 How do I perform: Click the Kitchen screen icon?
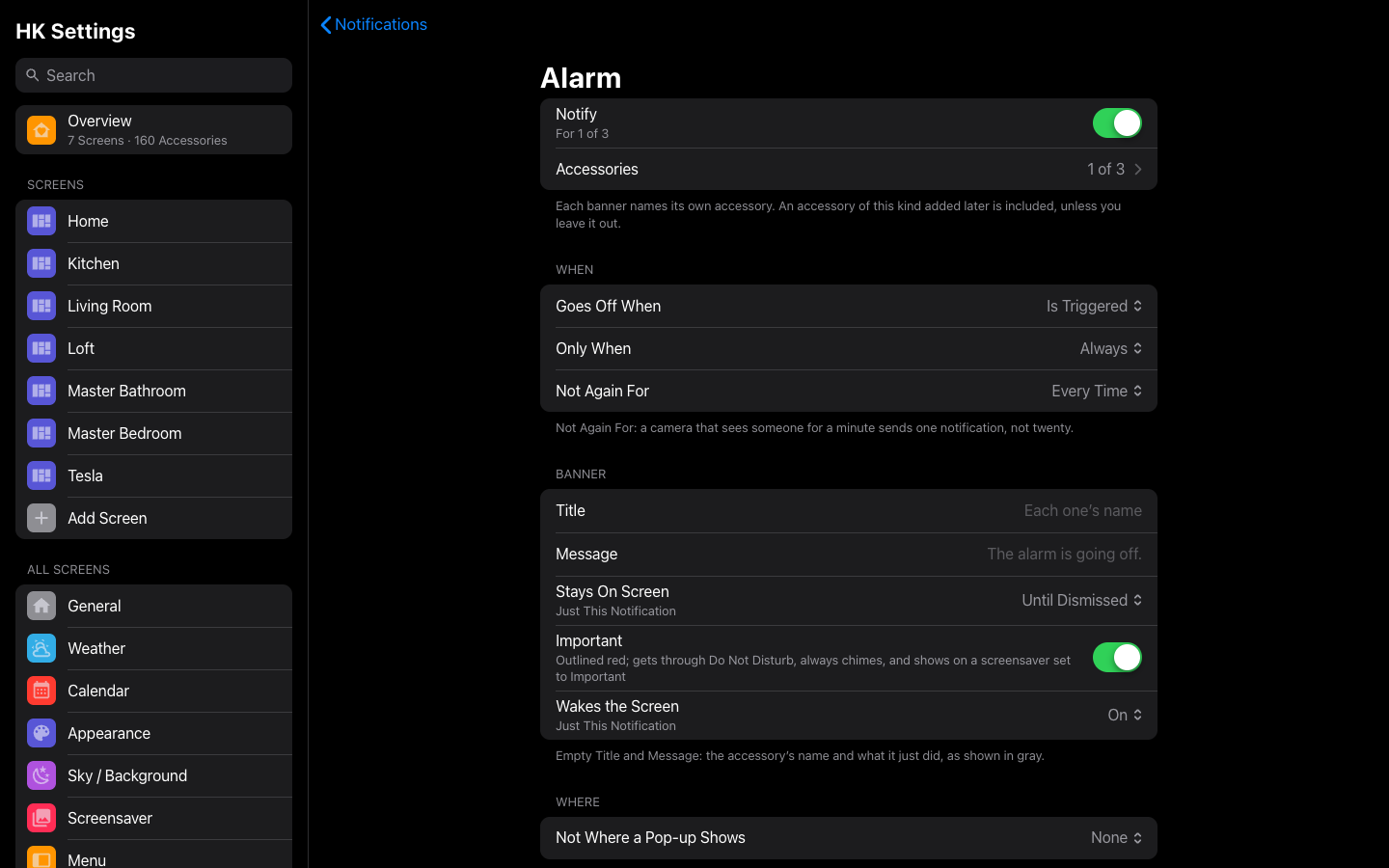tap(41, 263)
